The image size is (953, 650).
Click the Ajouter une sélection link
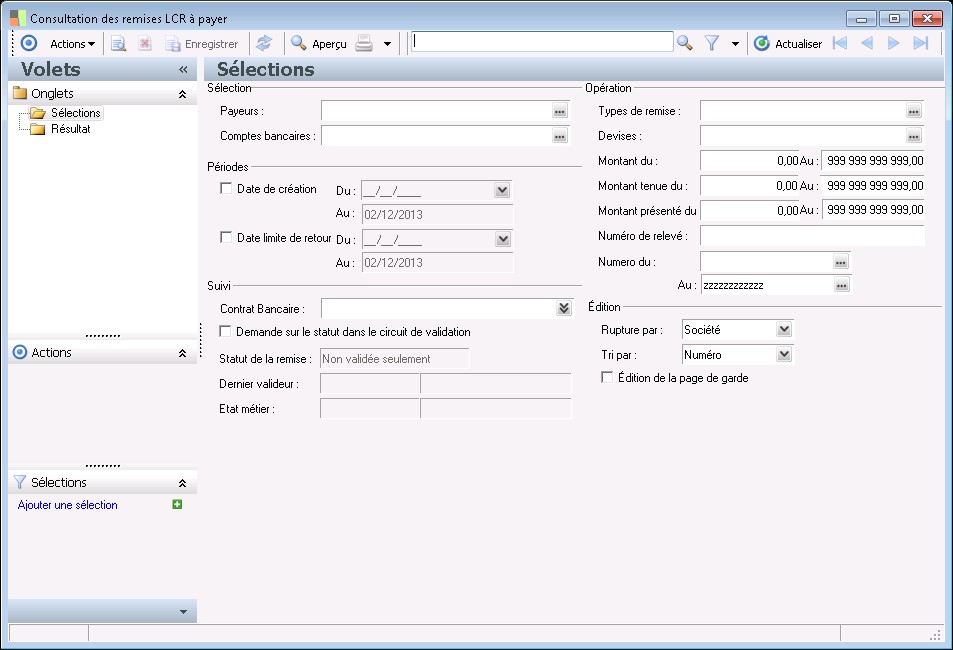click(x=68, y=505)
